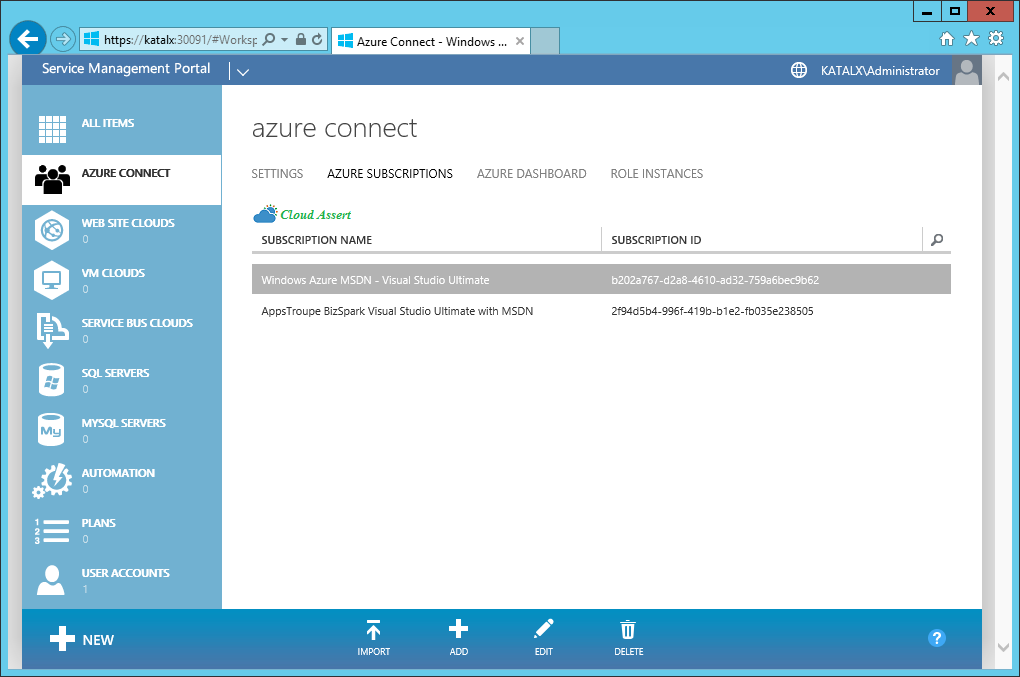Open a new browser tab

click(x=545, y=41)
